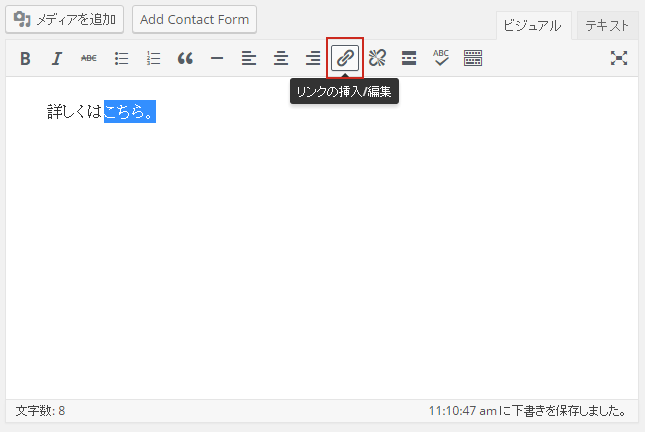Click the insert/edit link icon

pyautogui.click(x=345, y=58)
